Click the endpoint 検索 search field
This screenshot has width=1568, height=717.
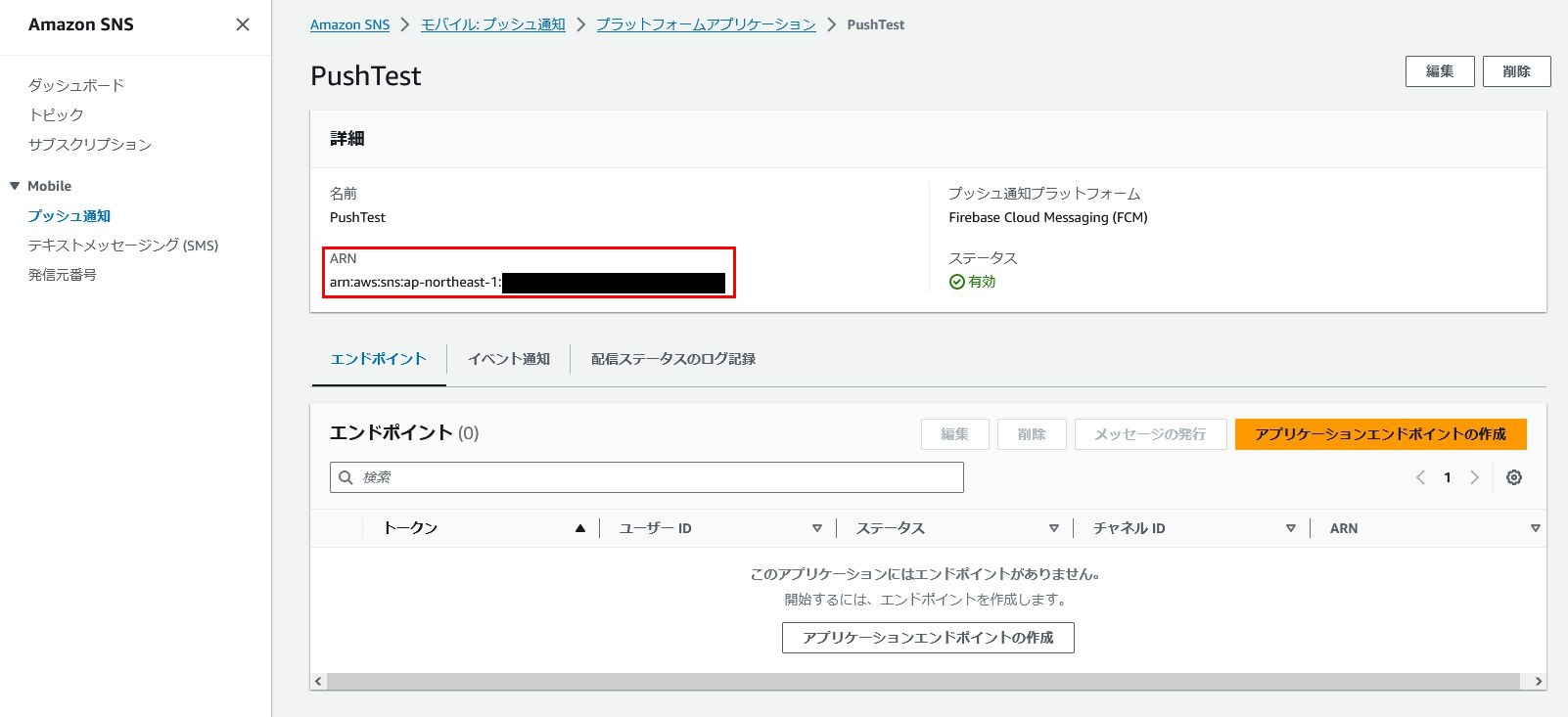point(647,477)
